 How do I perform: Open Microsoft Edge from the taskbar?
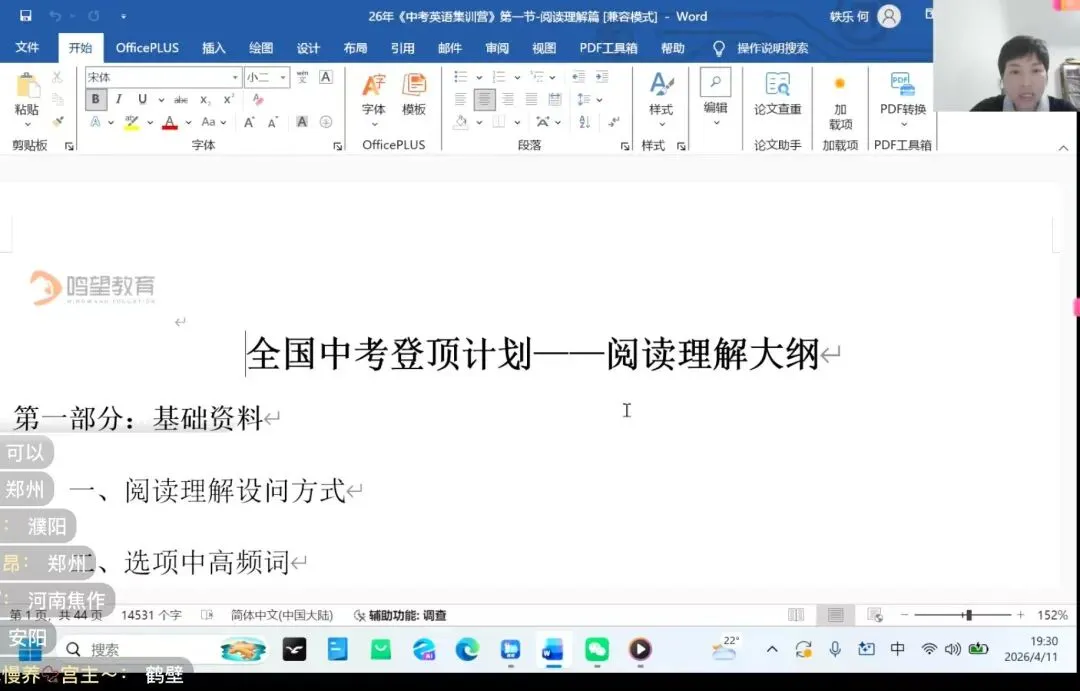point(468,650)
